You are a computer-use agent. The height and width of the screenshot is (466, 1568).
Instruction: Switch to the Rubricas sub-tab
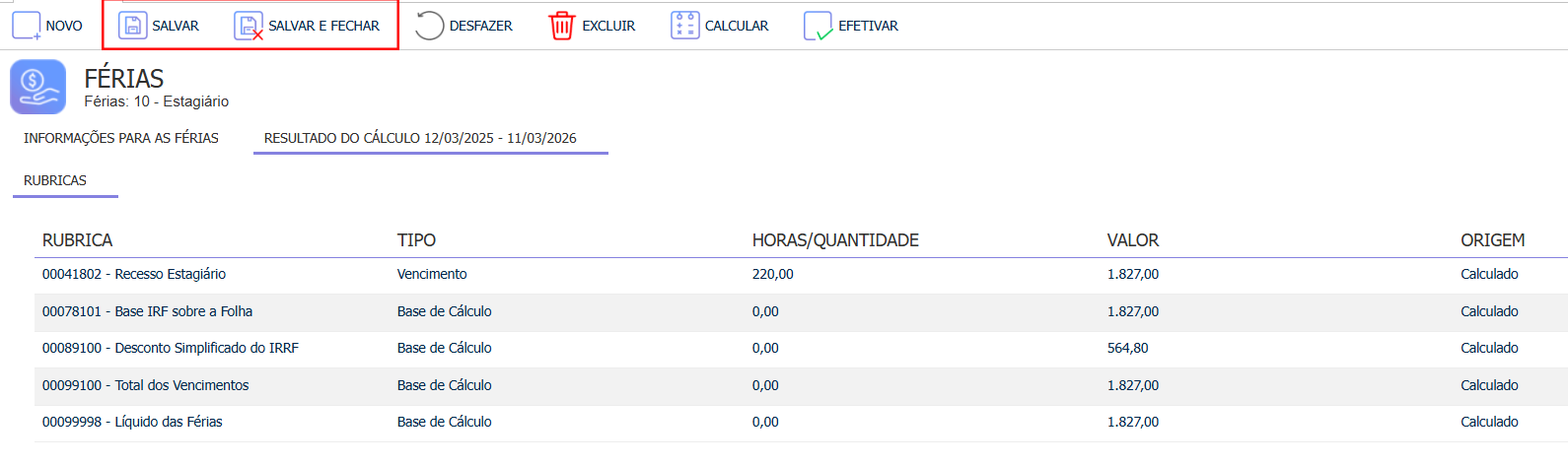(55, 180)
